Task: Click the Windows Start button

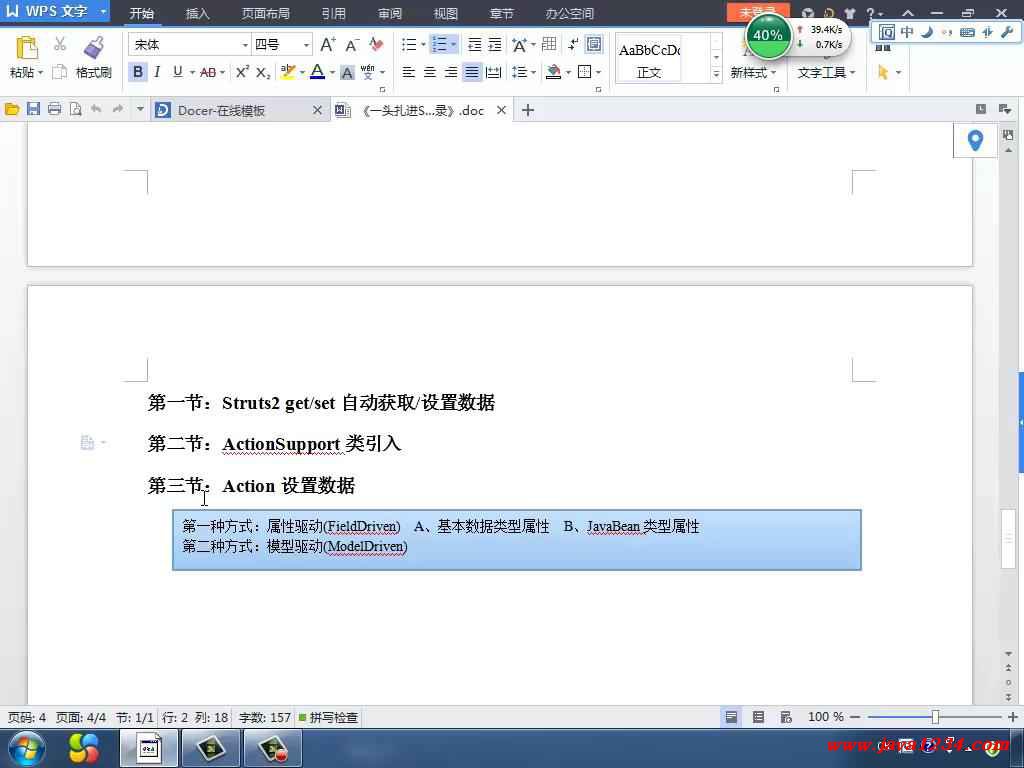Action: coord(27,748)
